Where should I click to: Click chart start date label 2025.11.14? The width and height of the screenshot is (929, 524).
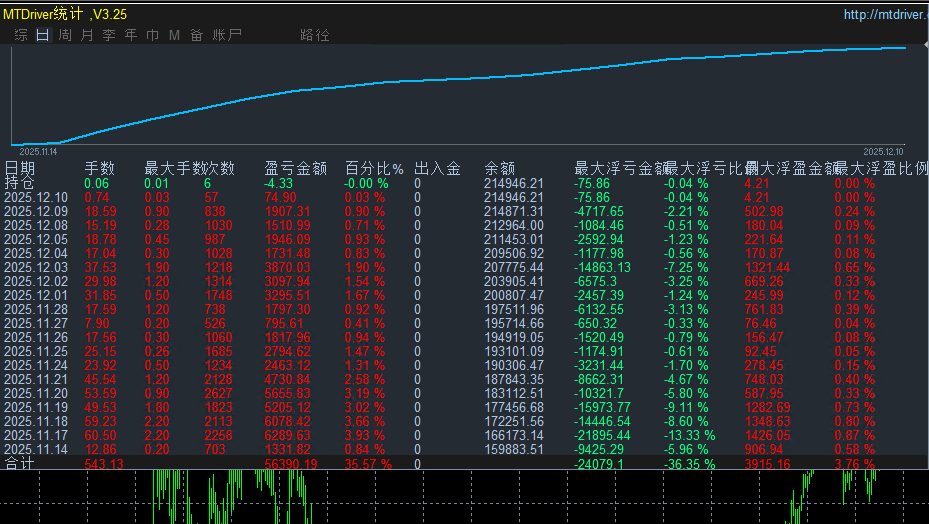[38, 152]
